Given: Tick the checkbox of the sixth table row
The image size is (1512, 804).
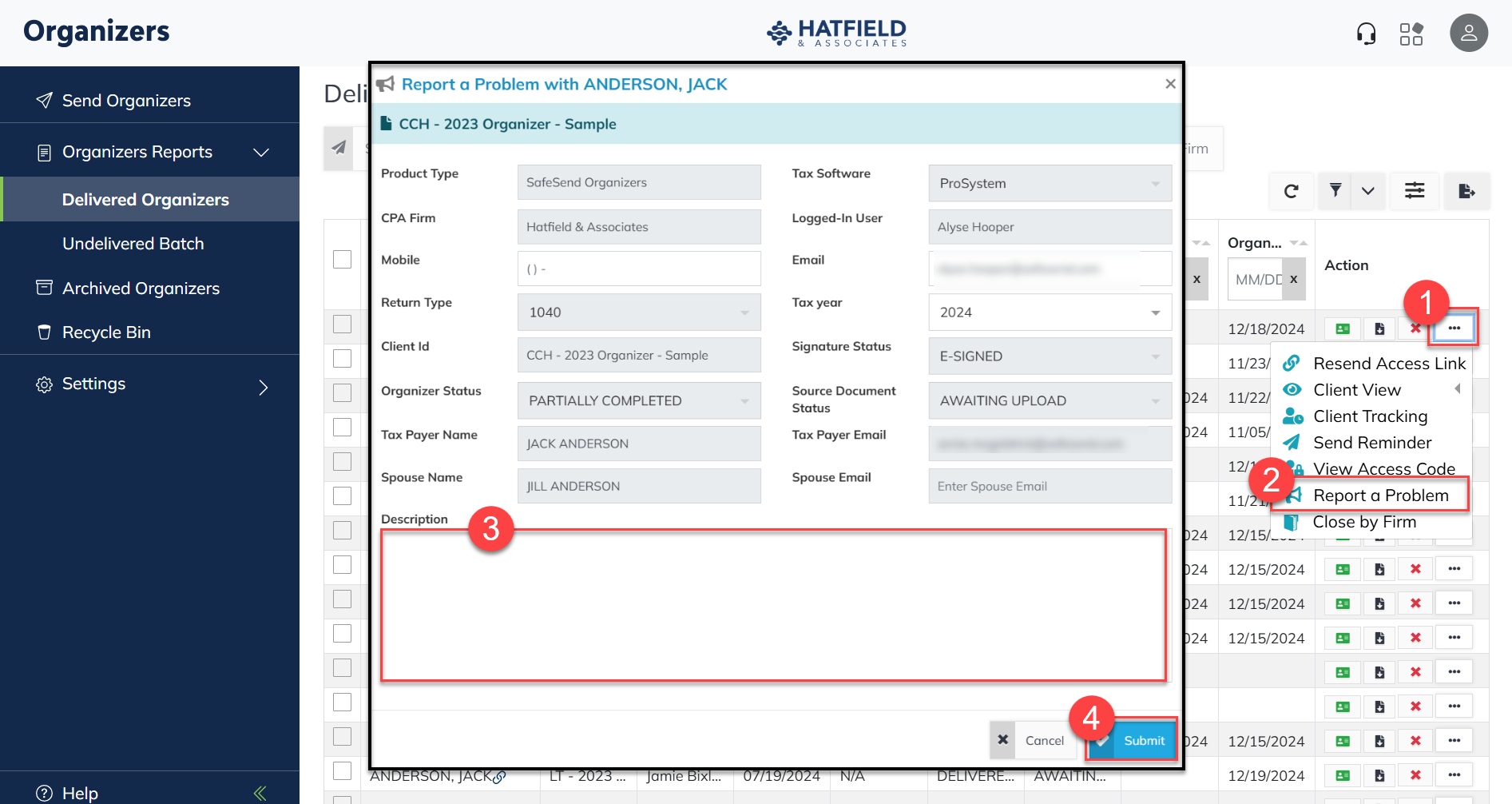Looking at the screenshot, I should click(342, 496).
